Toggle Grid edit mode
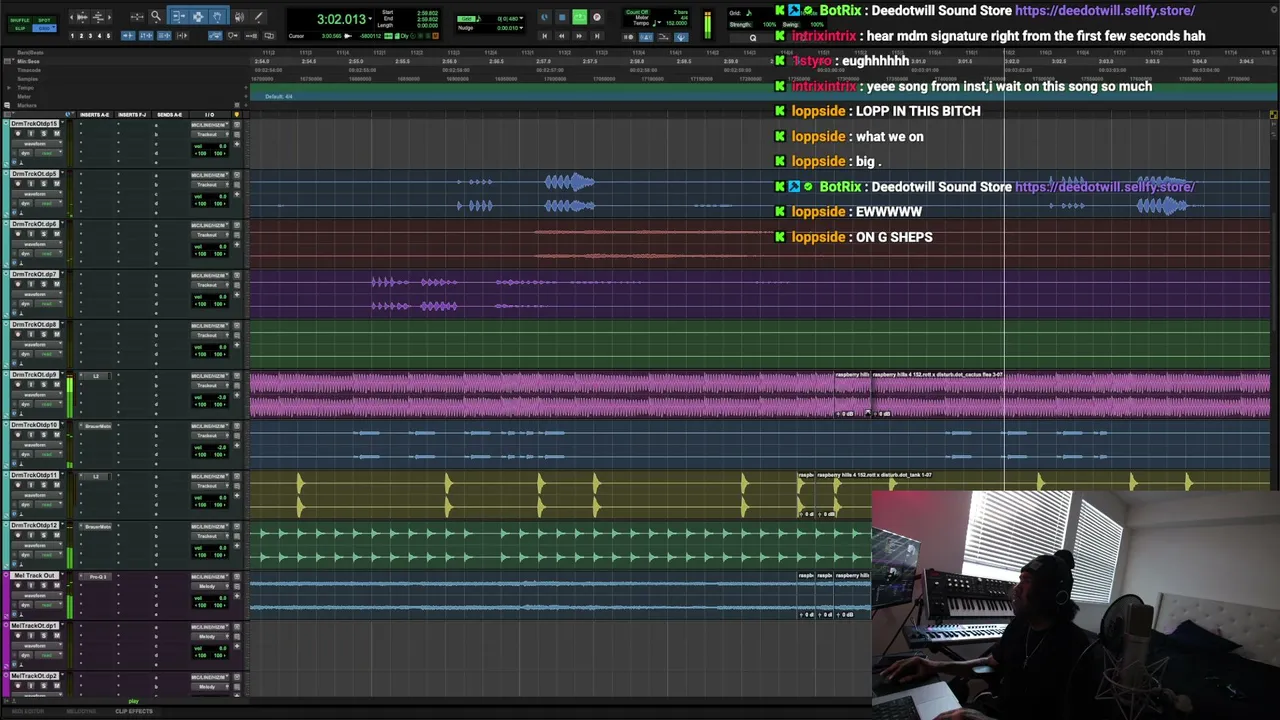 coord(42,28)
